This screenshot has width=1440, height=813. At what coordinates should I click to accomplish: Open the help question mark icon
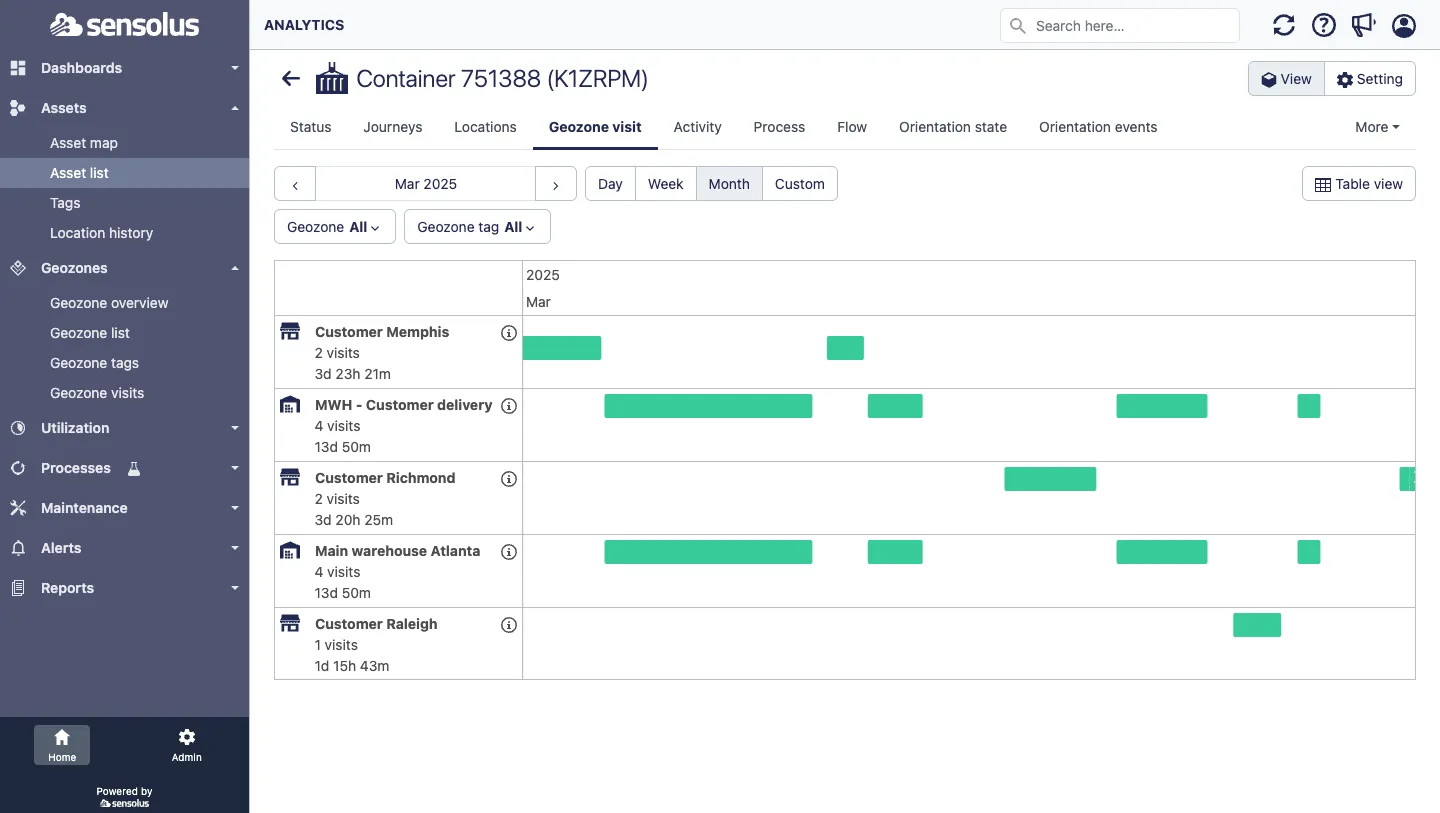pos(1324,25)
